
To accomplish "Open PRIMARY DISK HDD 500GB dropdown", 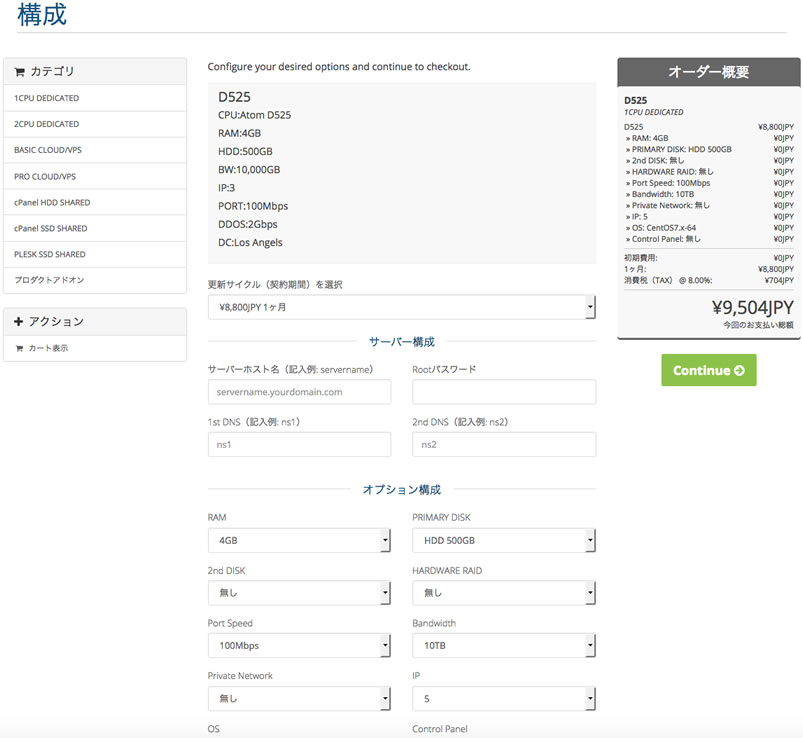I will [x=503, y=541].
